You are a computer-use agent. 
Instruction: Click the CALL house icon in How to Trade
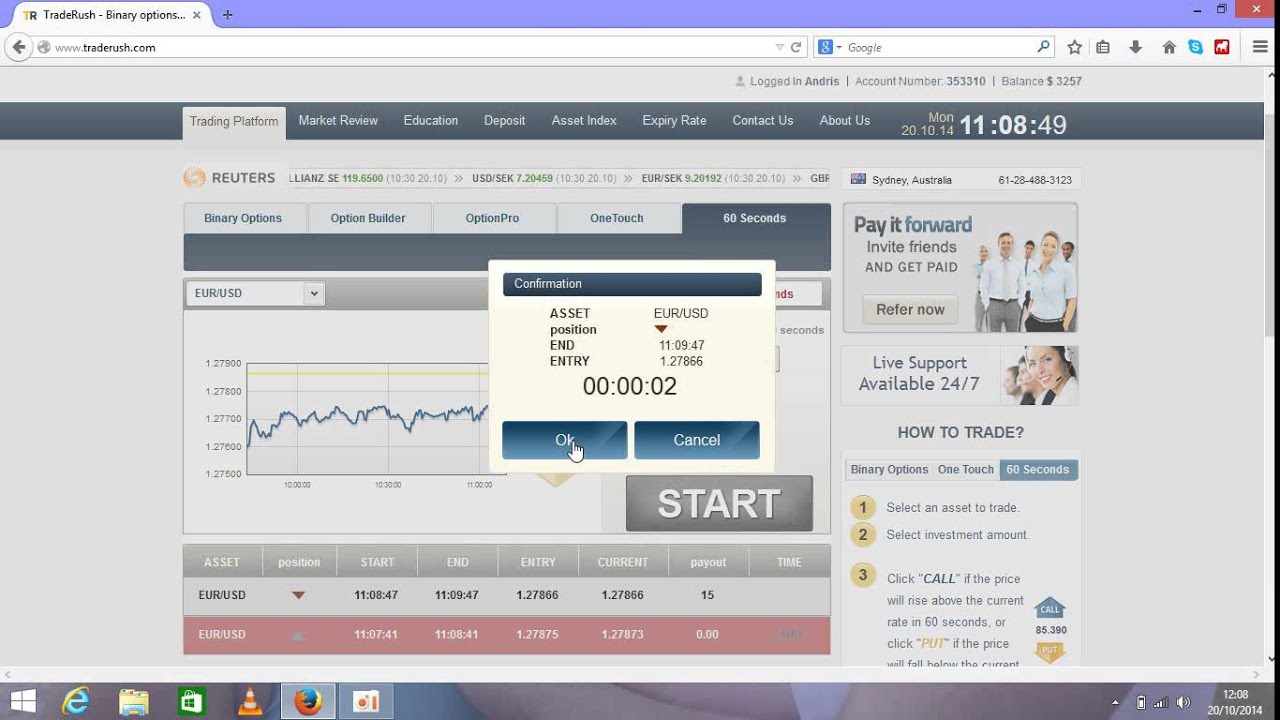[x=1050, y=609]
